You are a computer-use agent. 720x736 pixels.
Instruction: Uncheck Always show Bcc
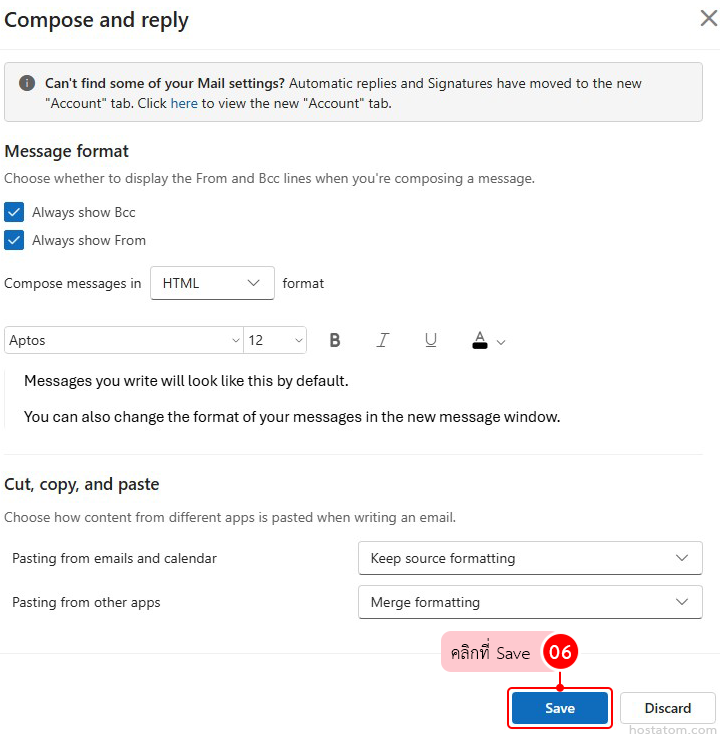click(x=14, y=212)
